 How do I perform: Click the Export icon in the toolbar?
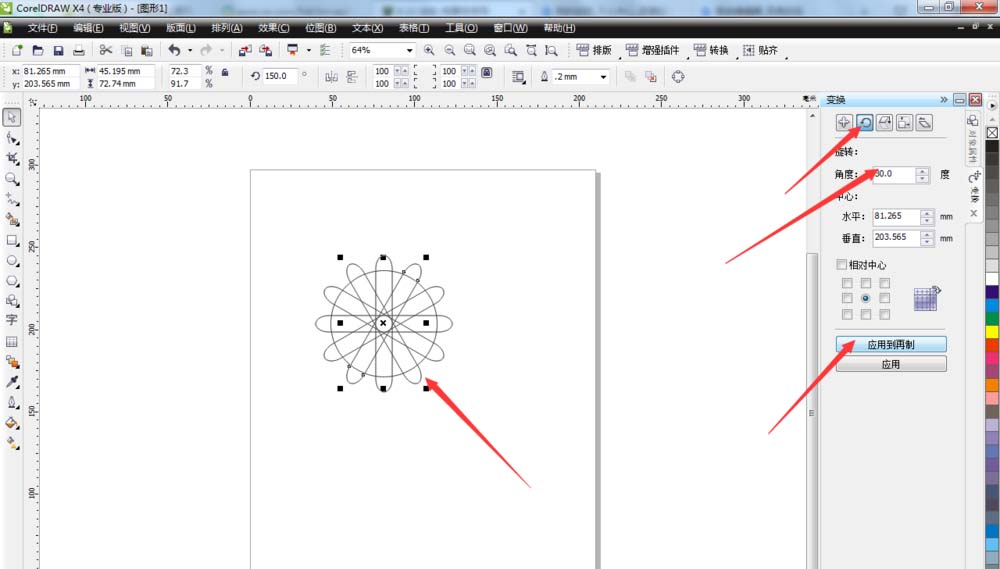(266, 50)
